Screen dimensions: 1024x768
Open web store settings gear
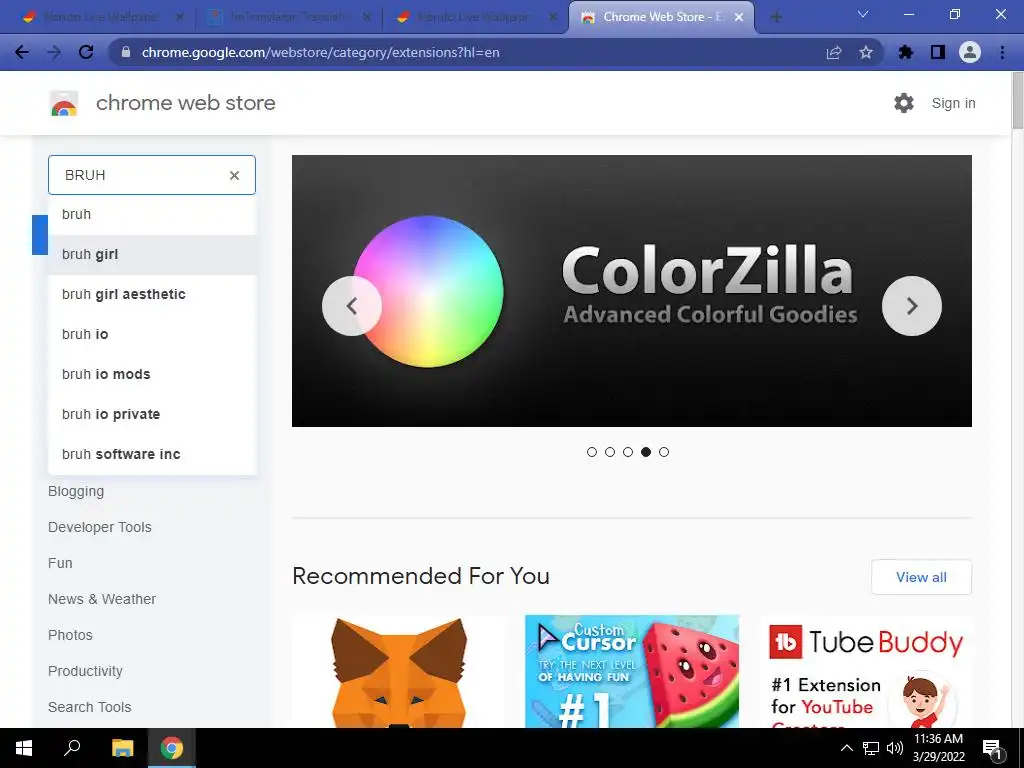(x=904, y=103)
